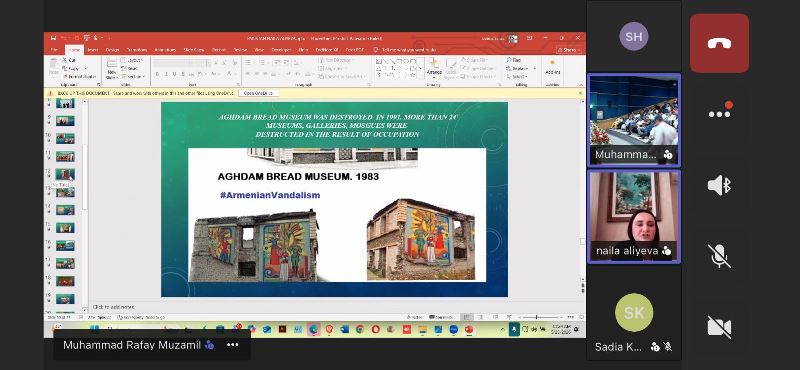Click Tell me what you want to do
Viewport: 800px width, 370px height.
point(404,50)
